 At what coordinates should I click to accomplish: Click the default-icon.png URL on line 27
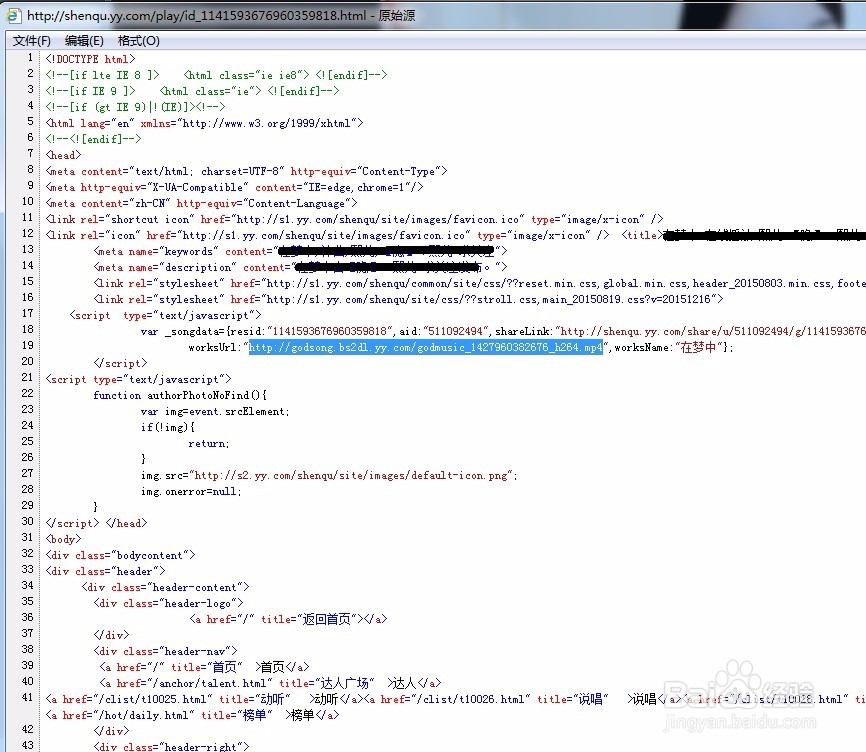click(353, 475)
